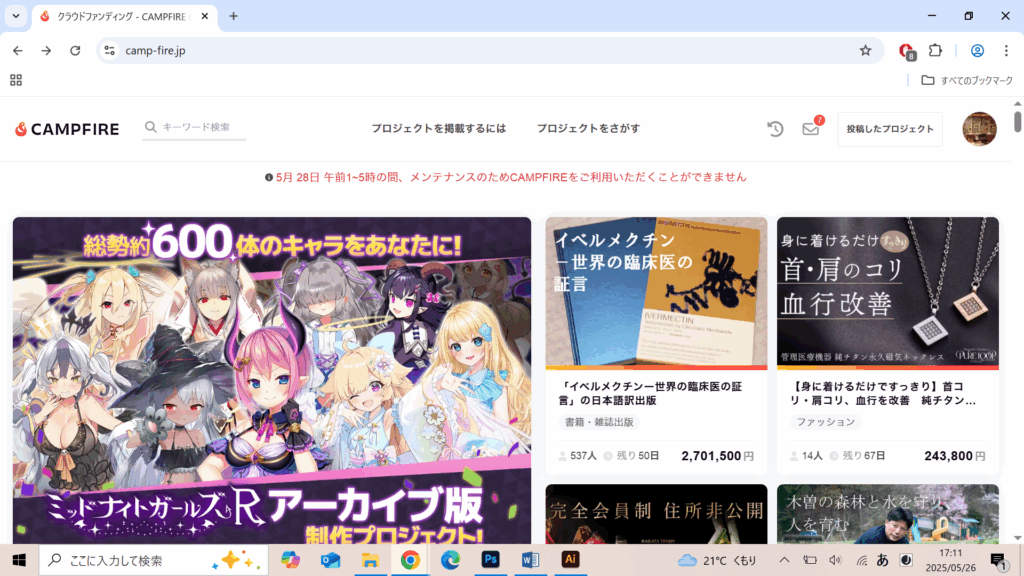Open すべてのブックマーク folder
The width and height of the screenshot is (1024, 576).
[x=967, y=80]
